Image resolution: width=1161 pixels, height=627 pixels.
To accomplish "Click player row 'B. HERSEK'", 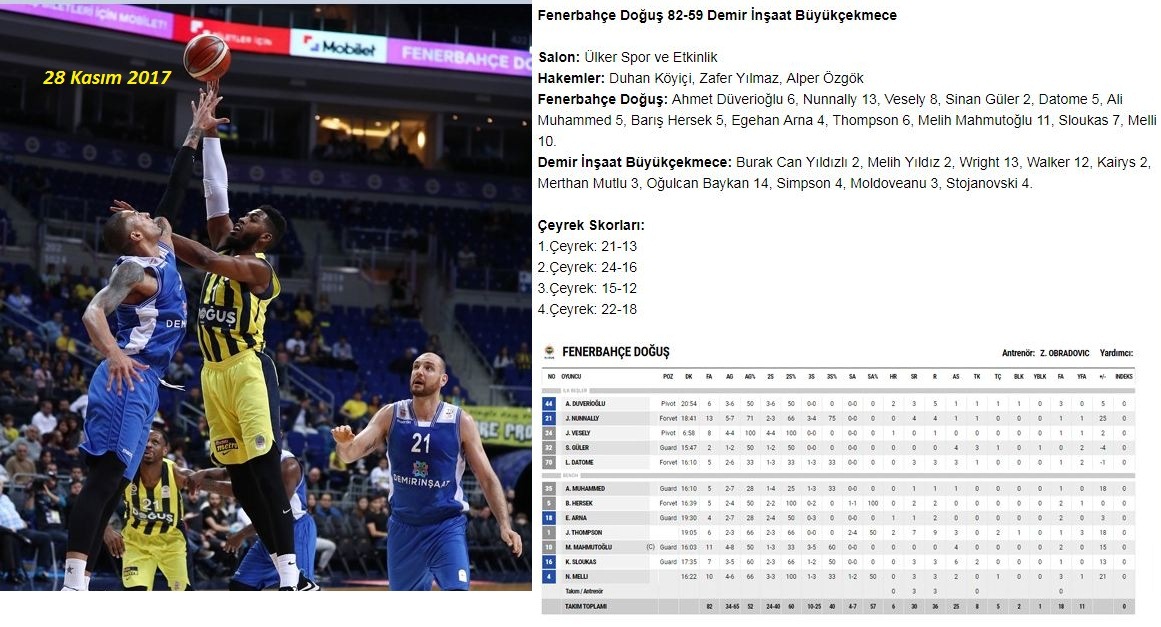I will (838, 503).
